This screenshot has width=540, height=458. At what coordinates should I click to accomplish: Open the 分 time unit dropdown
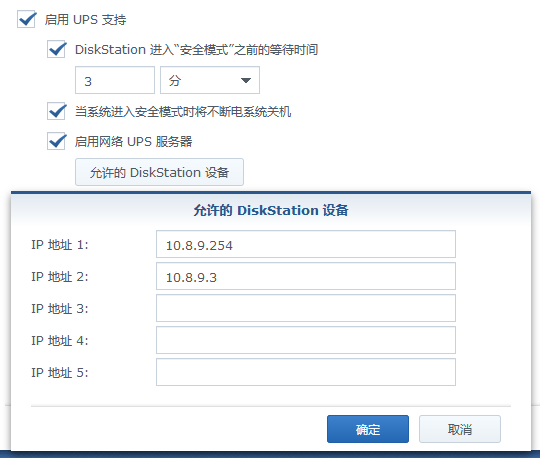coord(210,80)
